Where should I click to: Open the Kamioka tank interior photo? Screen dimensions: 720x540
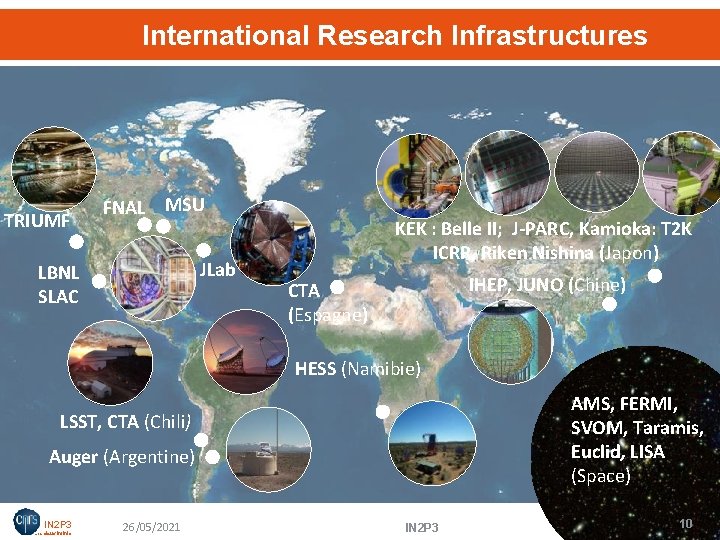pos(597,172)
